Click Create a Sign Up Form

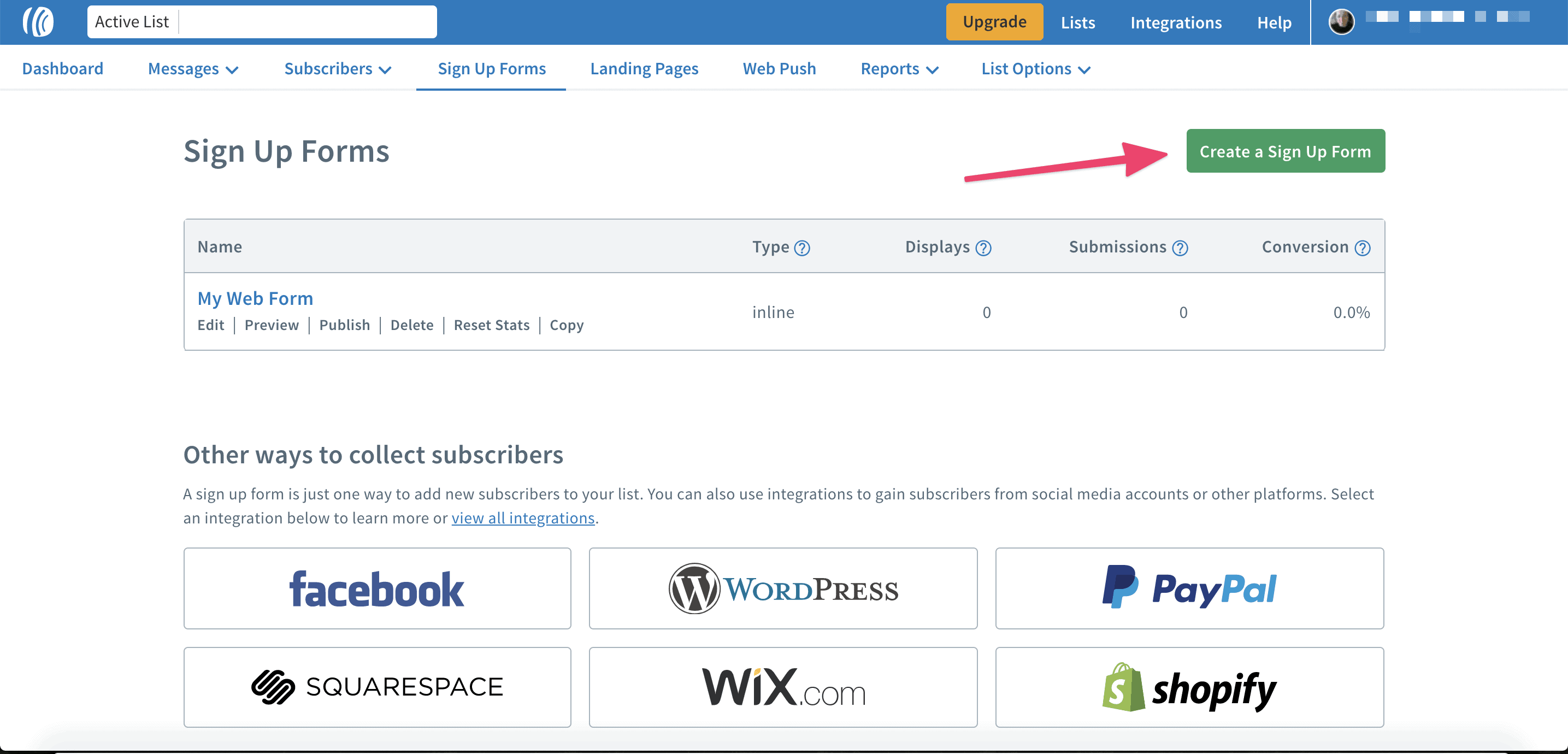[1286, 151]
